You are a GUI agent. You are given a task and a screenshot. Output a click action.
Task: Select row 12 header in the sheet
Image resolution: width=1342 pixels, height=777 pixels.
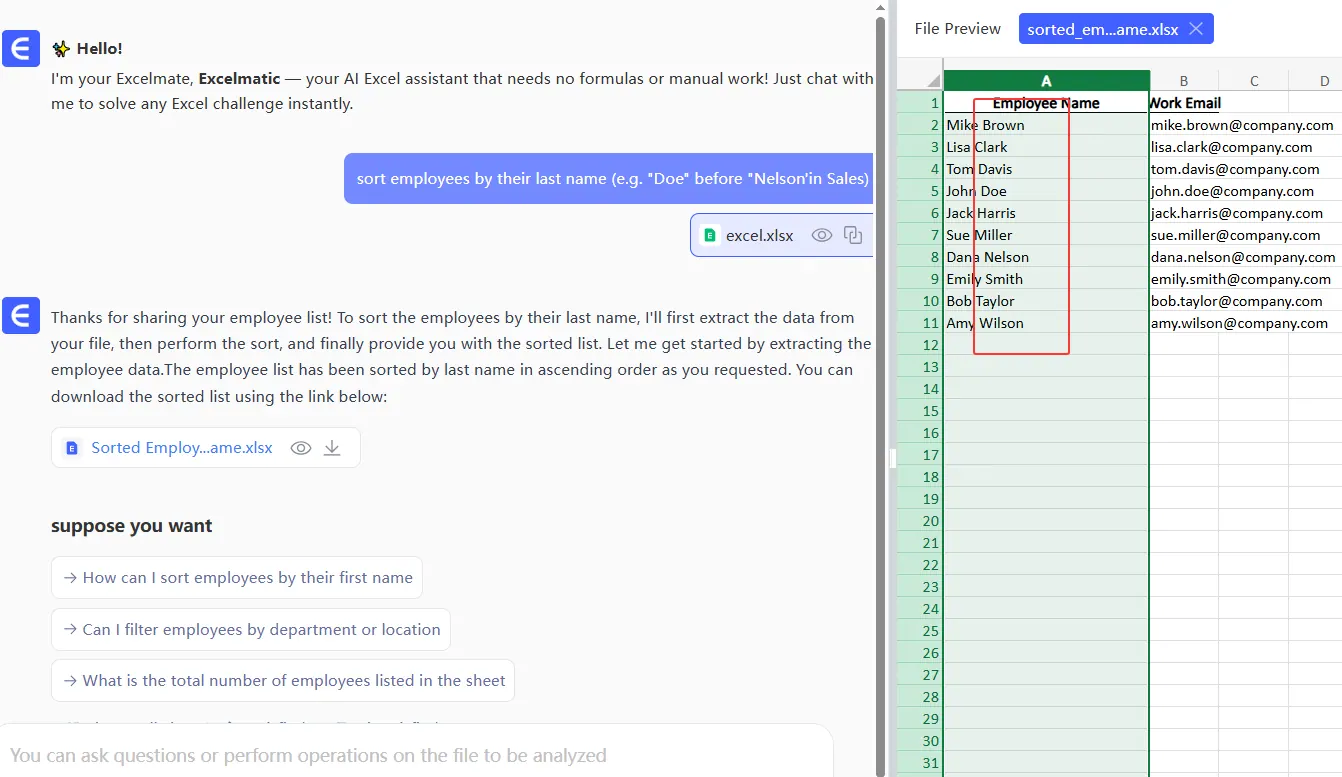(920, 345)
